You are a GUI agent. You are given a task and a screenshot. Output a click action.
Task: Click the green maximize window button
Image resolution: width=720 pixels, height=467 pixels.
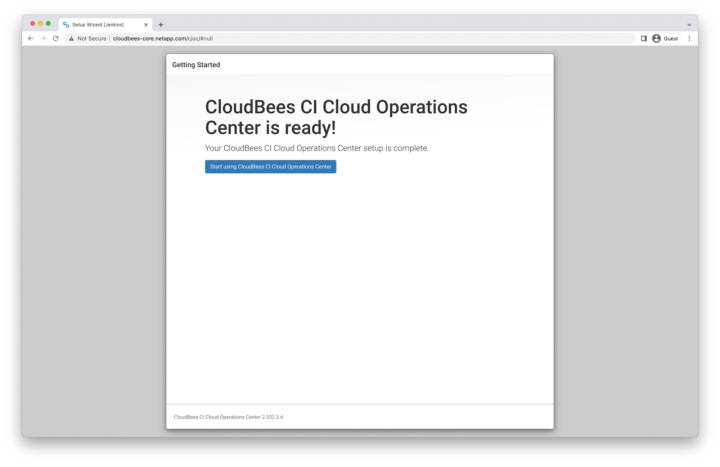click(x=48, y=23)
